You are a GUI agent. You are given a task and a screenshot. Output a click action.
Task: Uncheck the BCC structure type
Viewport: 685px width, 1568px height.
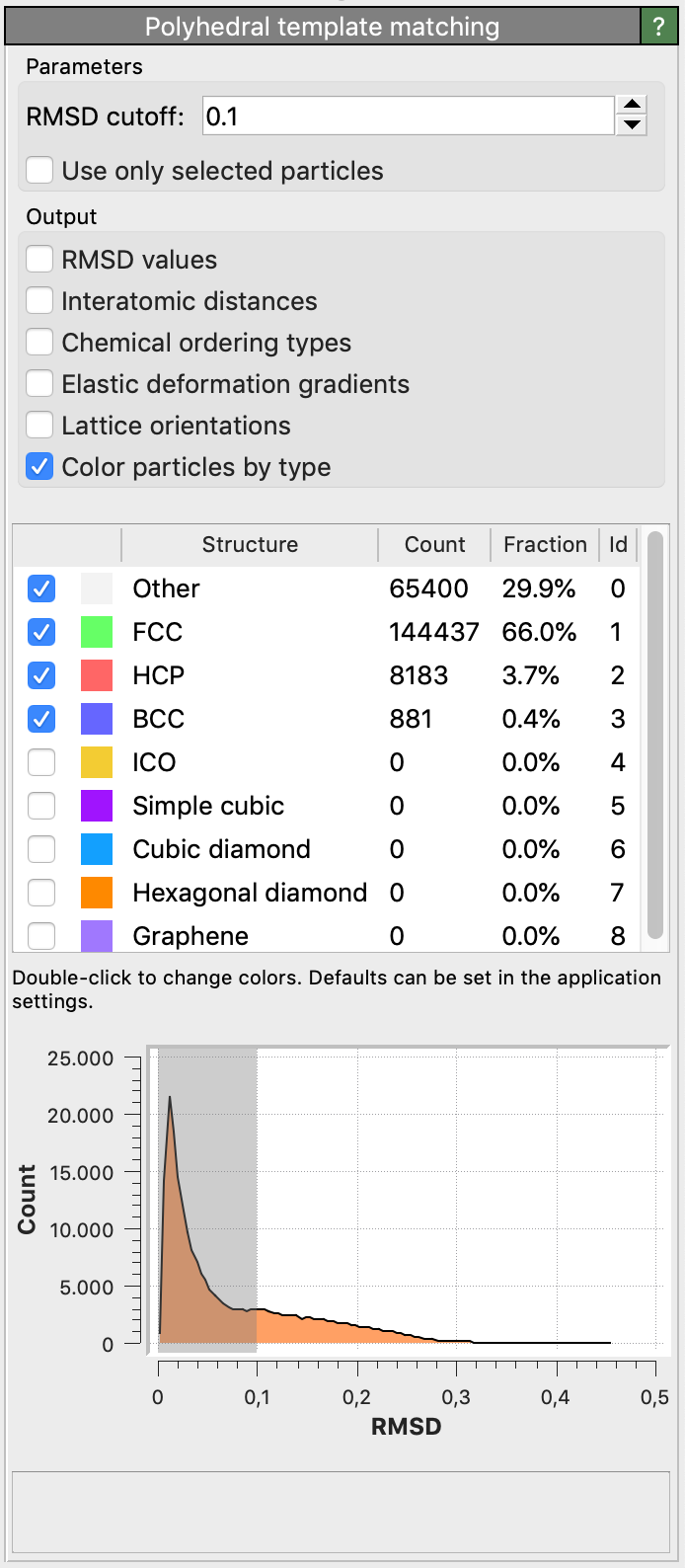point(41,719)
